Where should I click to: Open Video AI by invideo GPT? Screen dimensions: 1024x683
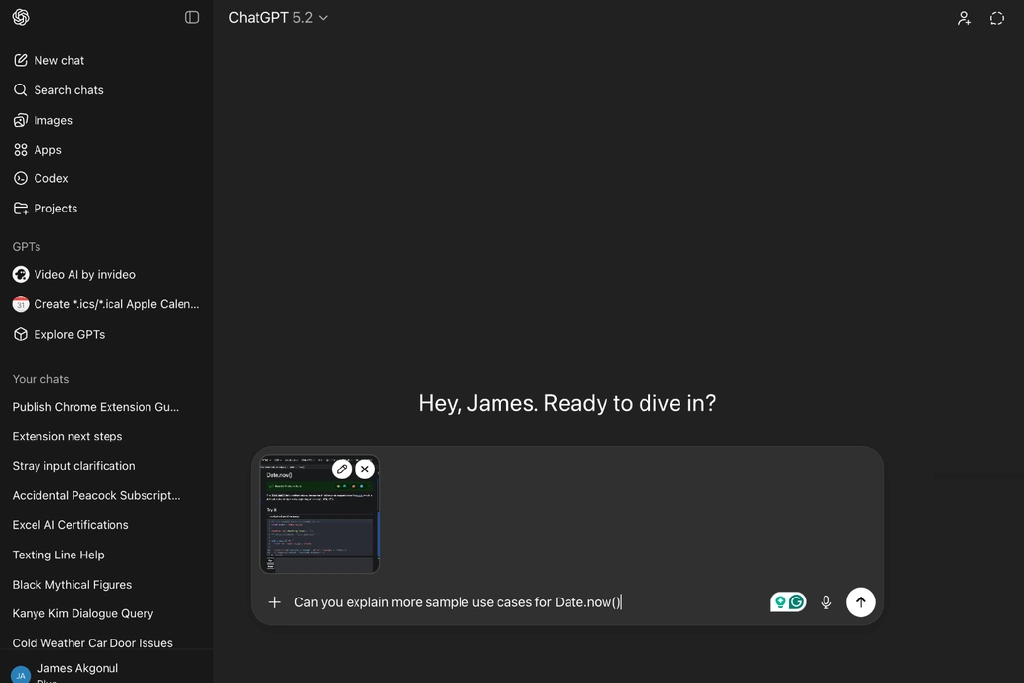coord(106,274)
